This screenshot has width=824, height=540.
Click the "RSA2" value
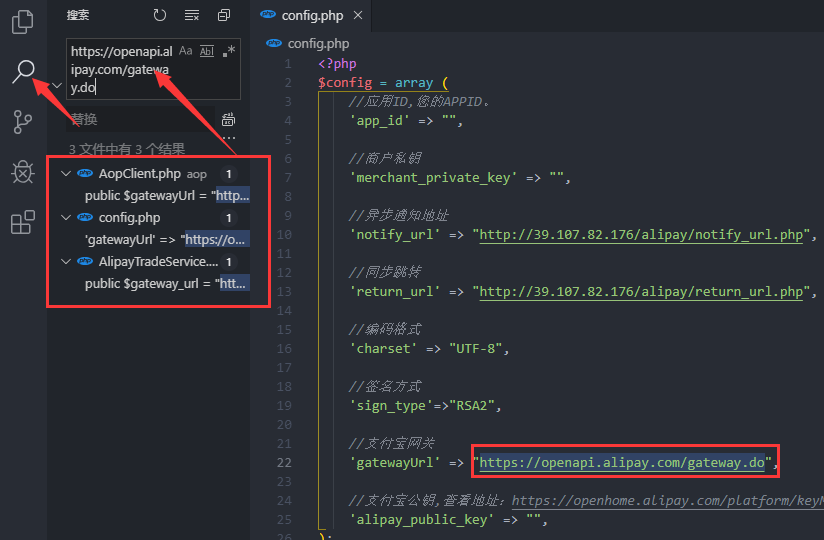[x=472, y=406]
